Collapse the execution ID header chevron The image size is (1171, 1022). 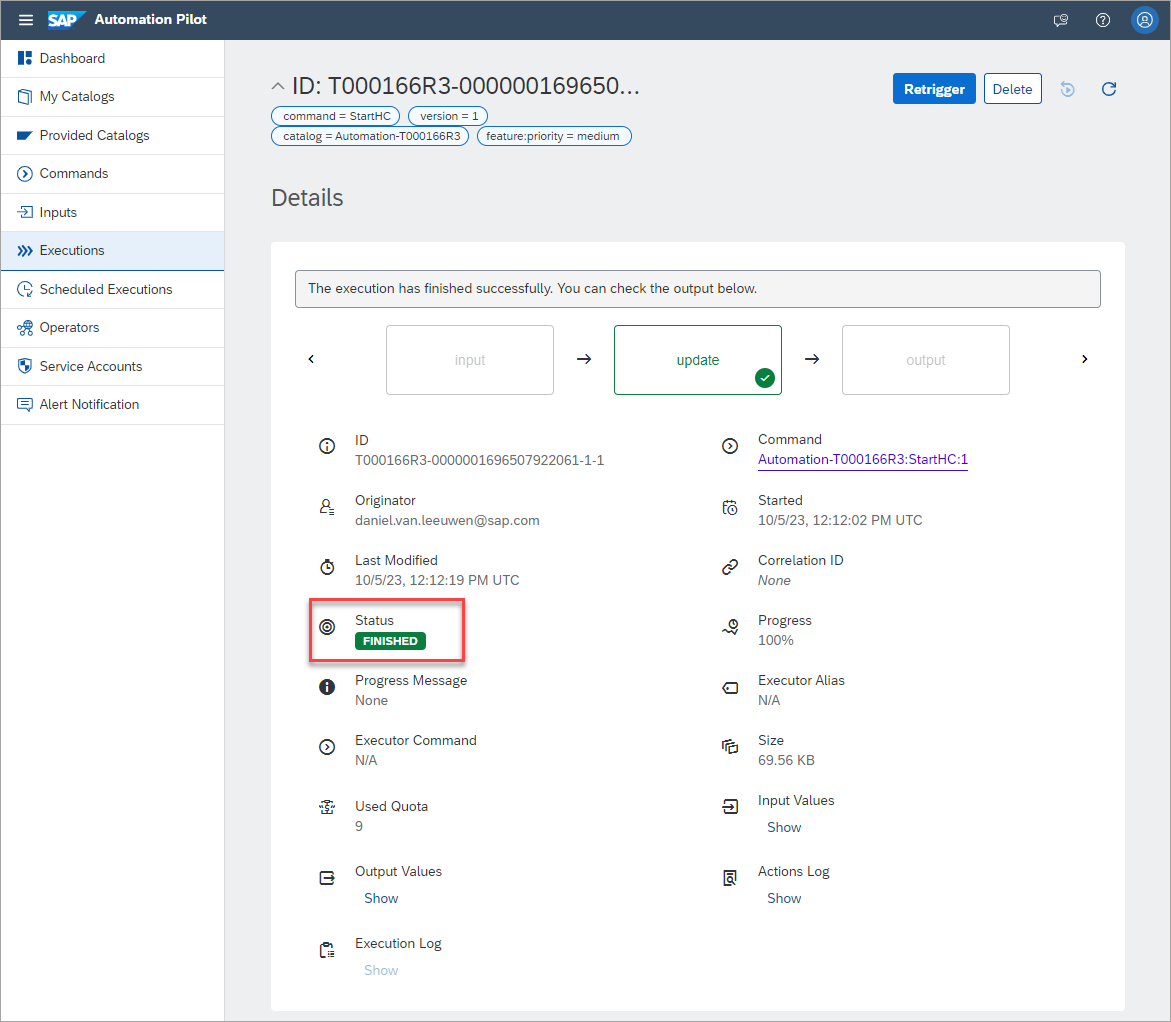click(278, 87)
